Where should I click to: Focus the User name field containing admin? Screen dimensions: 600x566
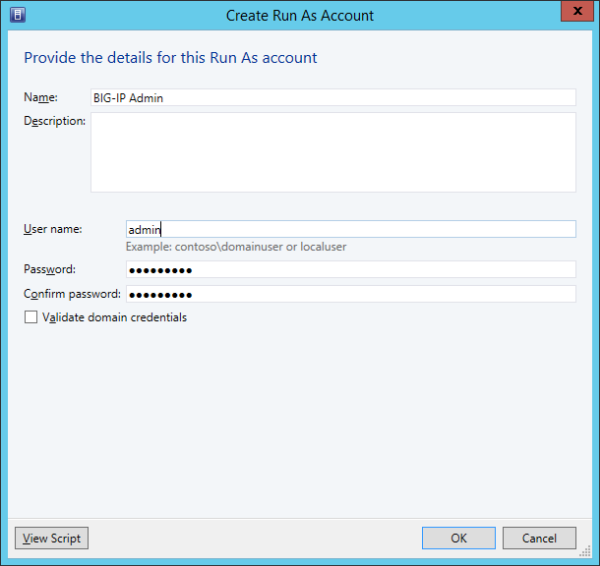click(350, 229)
